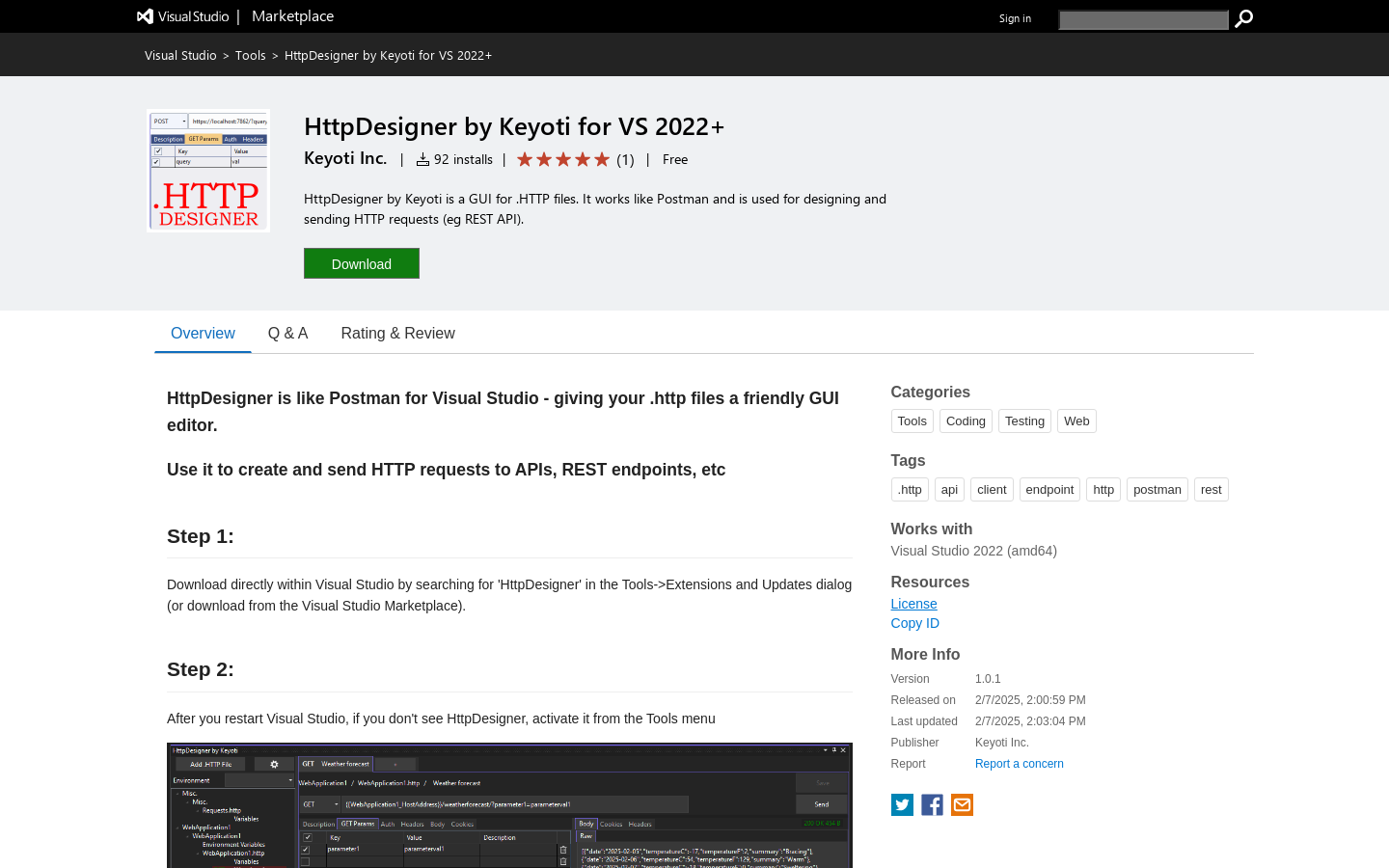Image resolution: width=1389 pixels, height=868 pixels.
Task: Click the api tag
Action: tap(949, 490)
